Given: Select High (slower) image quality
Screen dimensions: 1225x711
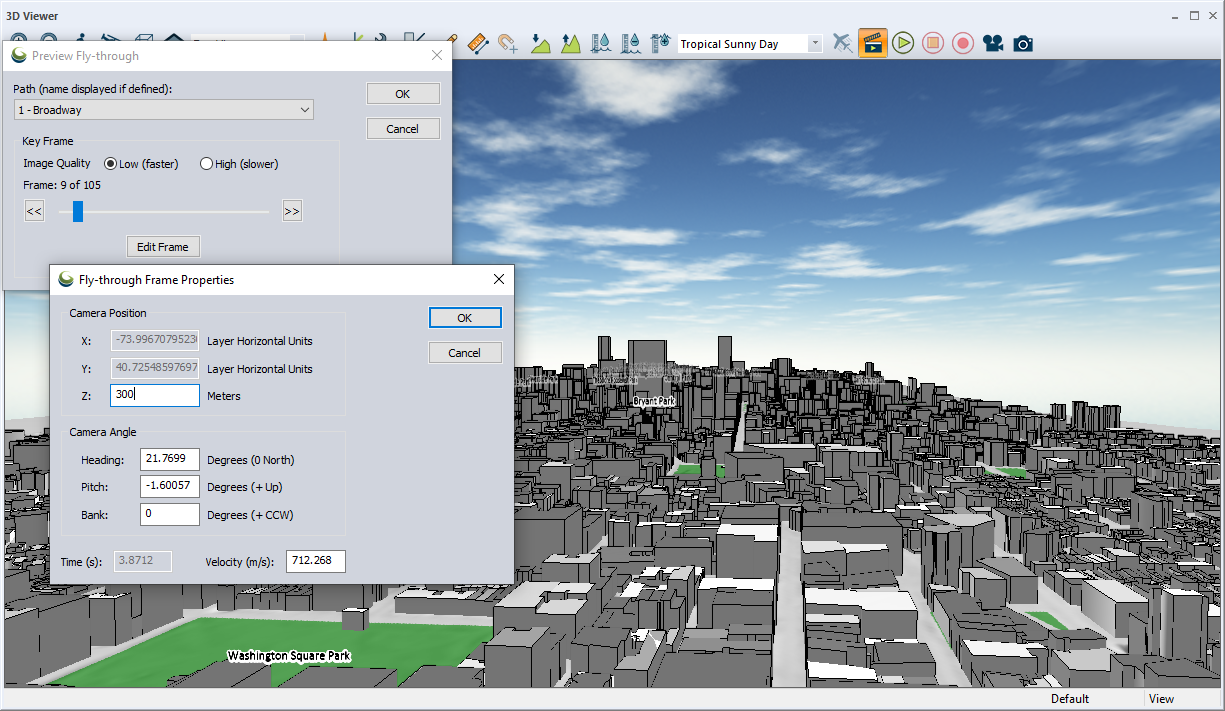Looking at the screenshot, I should pos(239,164).
